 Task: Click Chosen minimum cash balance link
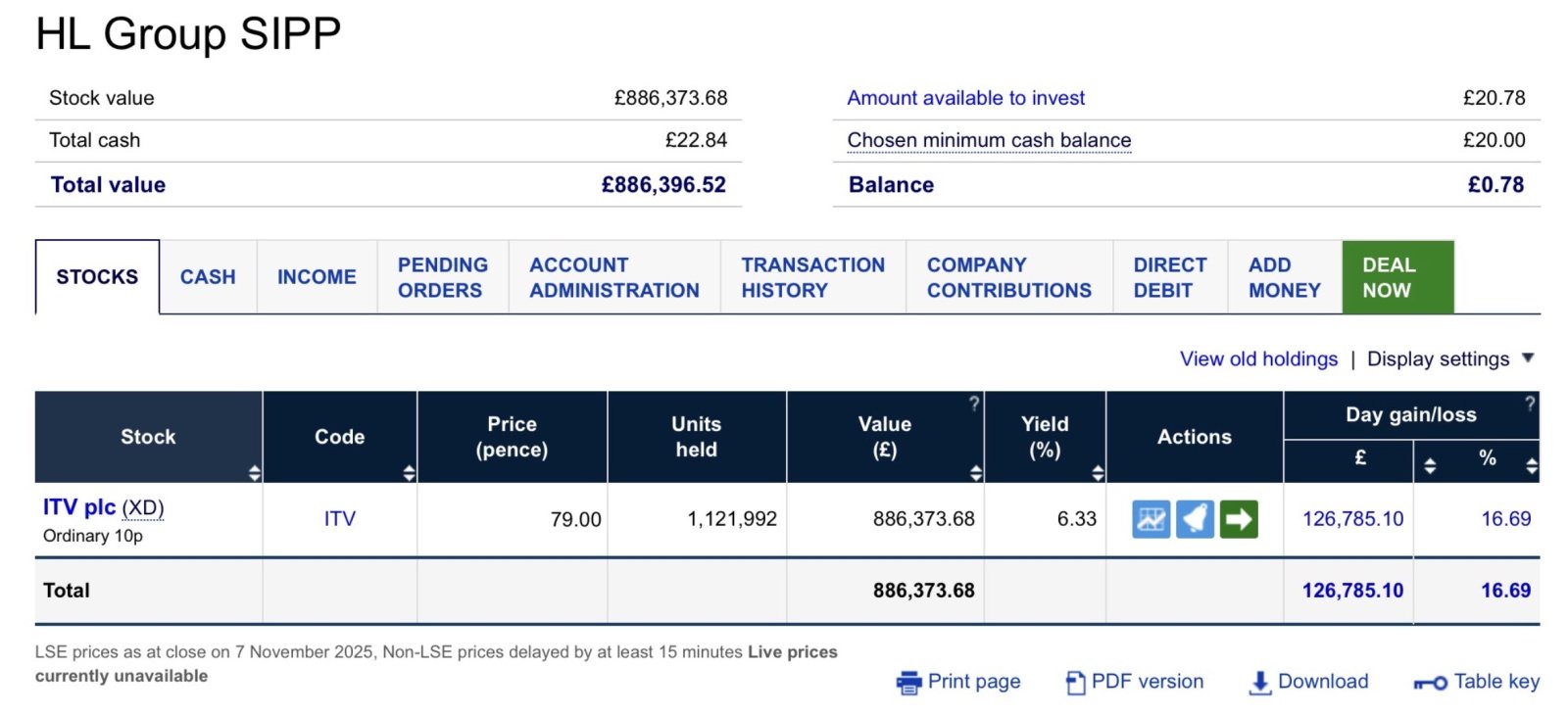(989, 140)
